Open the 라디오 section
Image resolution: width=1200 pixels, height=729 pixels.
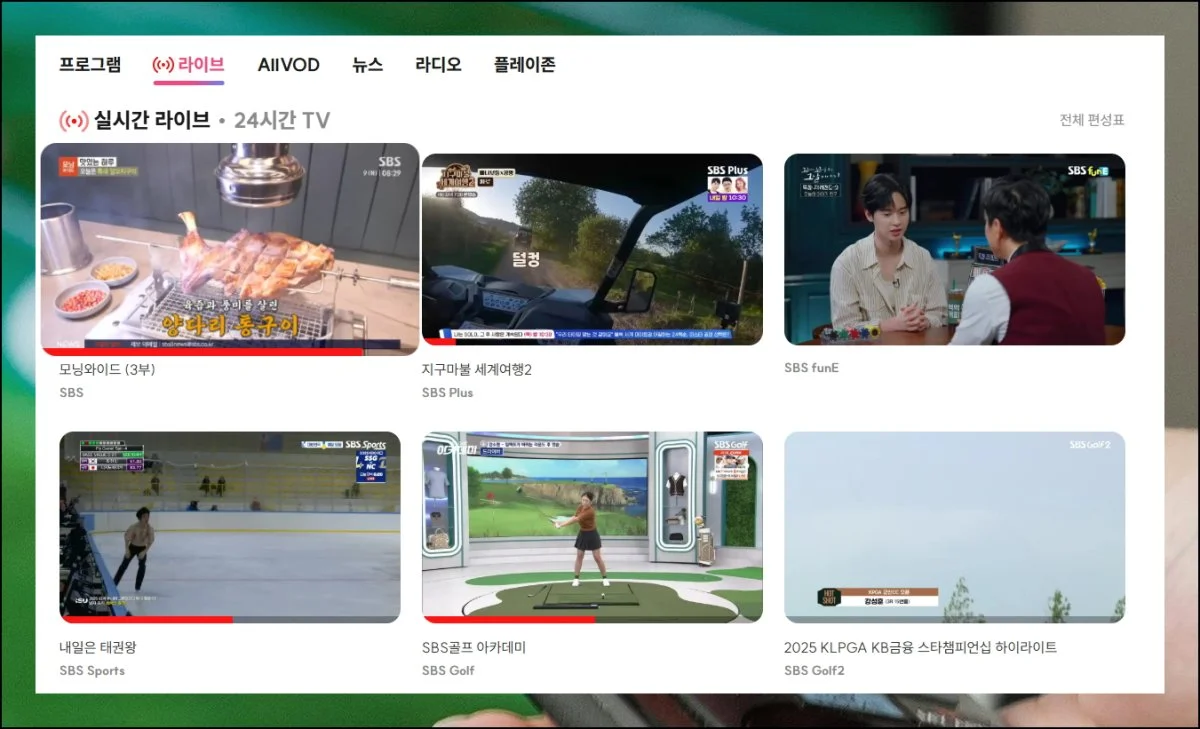437,64
